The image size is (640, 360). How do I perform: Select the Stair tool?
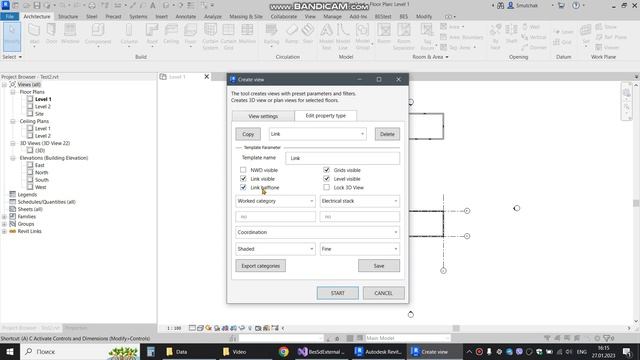click(308, 34)
